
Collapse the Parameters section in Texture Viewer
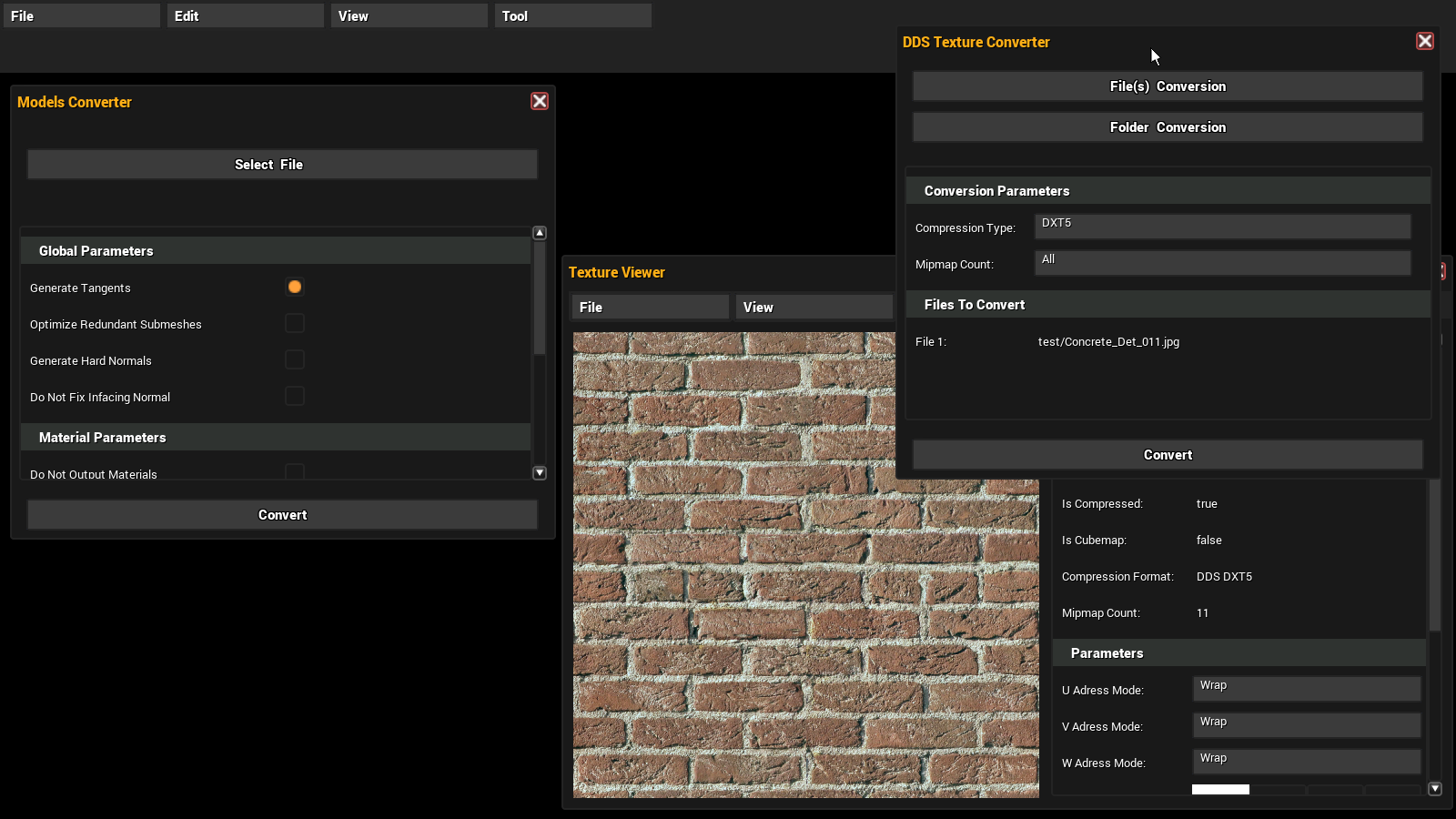pyautogui.click(x=1239, y=652)
